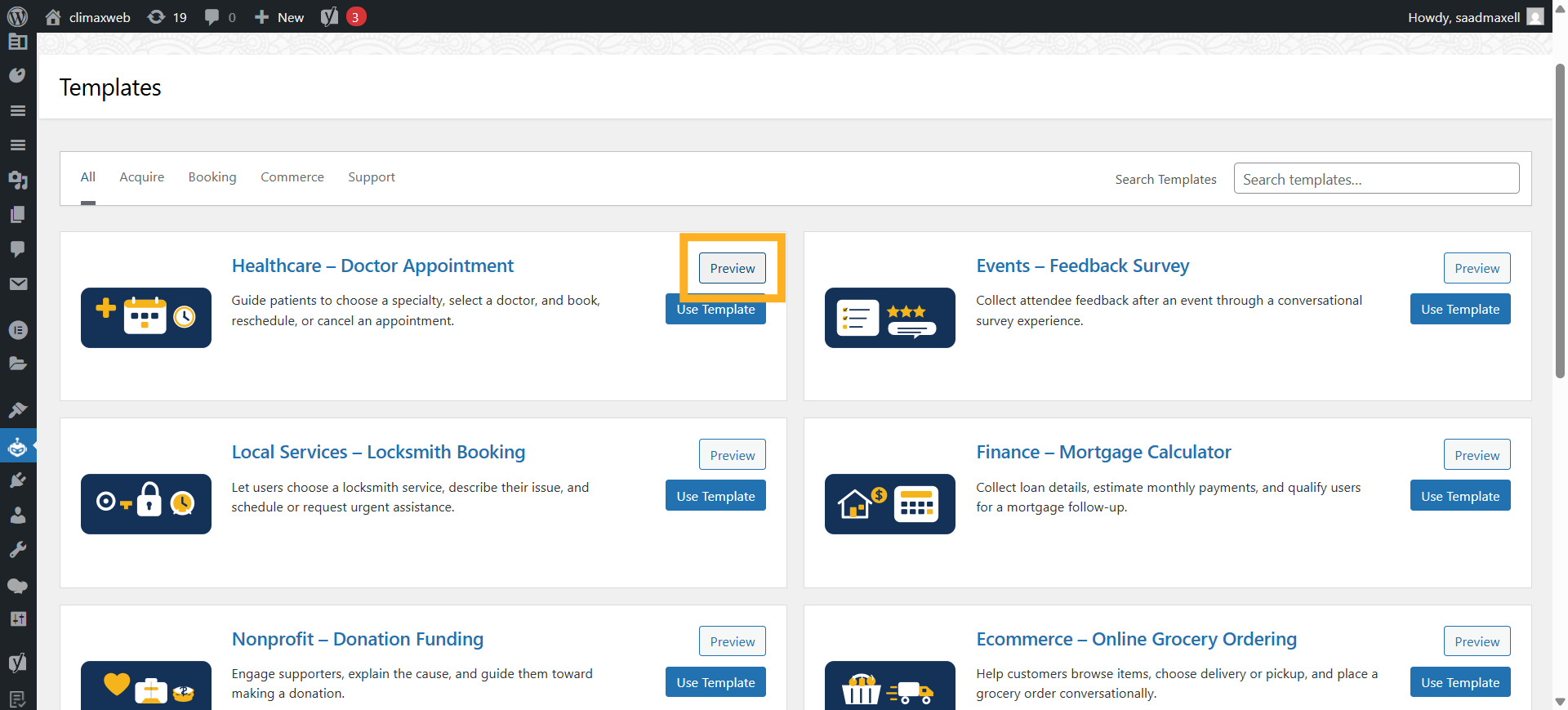Open the Plugins plug icon in sidebar
This screenshot has height=710, width=1568.
[17, 480]
